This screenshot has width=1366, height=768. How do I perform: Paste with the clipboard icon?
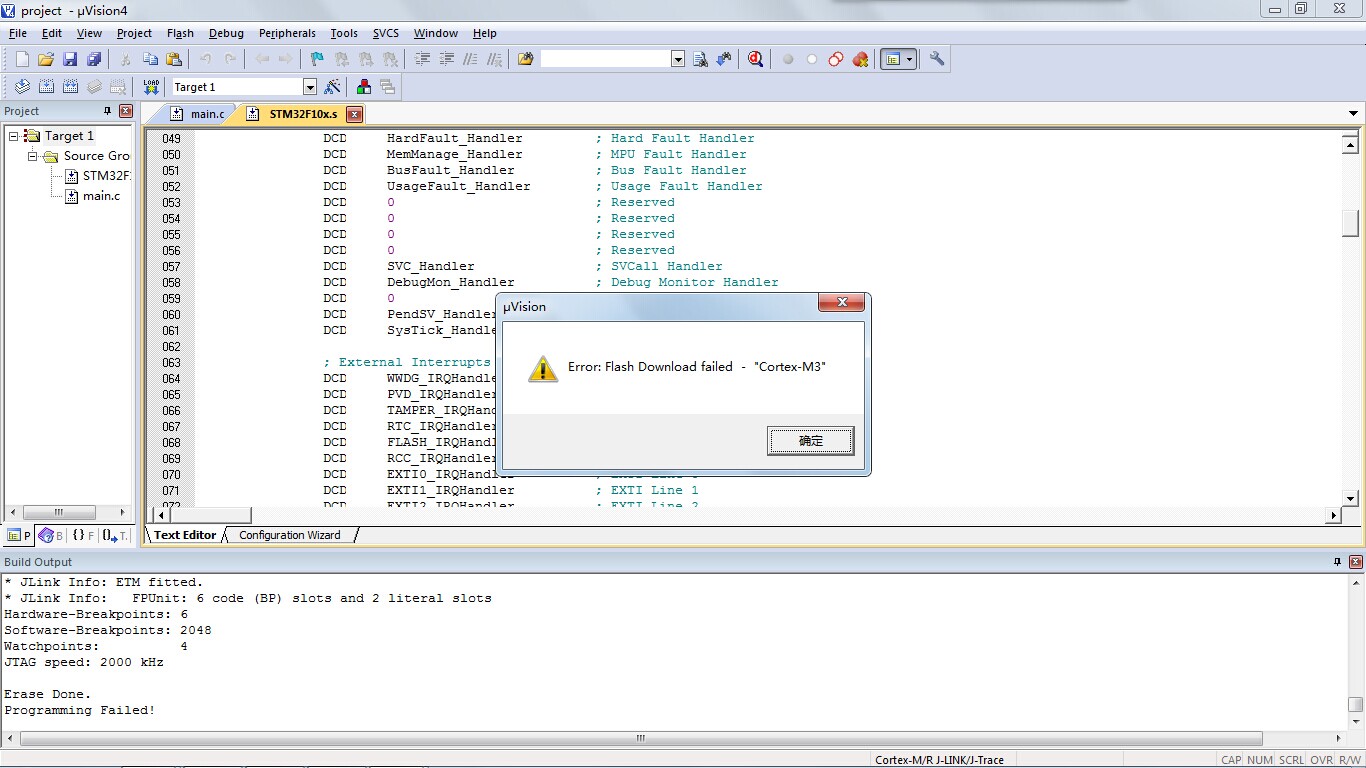click(x=174, y=59)
